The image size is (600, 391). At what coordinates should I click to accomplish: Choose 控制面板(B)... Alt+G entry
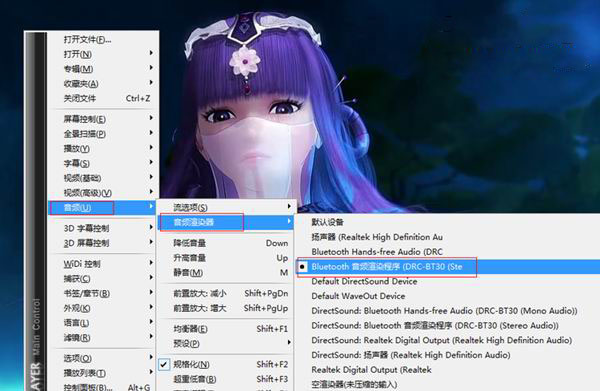[x=103, y=386]
